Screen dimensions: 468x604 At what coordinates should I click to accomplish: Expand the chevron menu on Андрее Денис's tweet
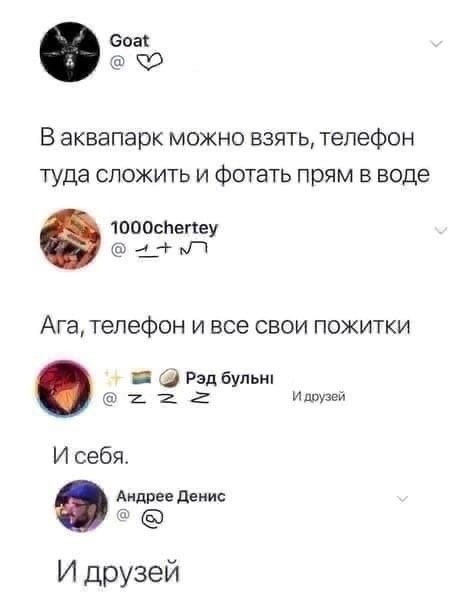(402, 499)
